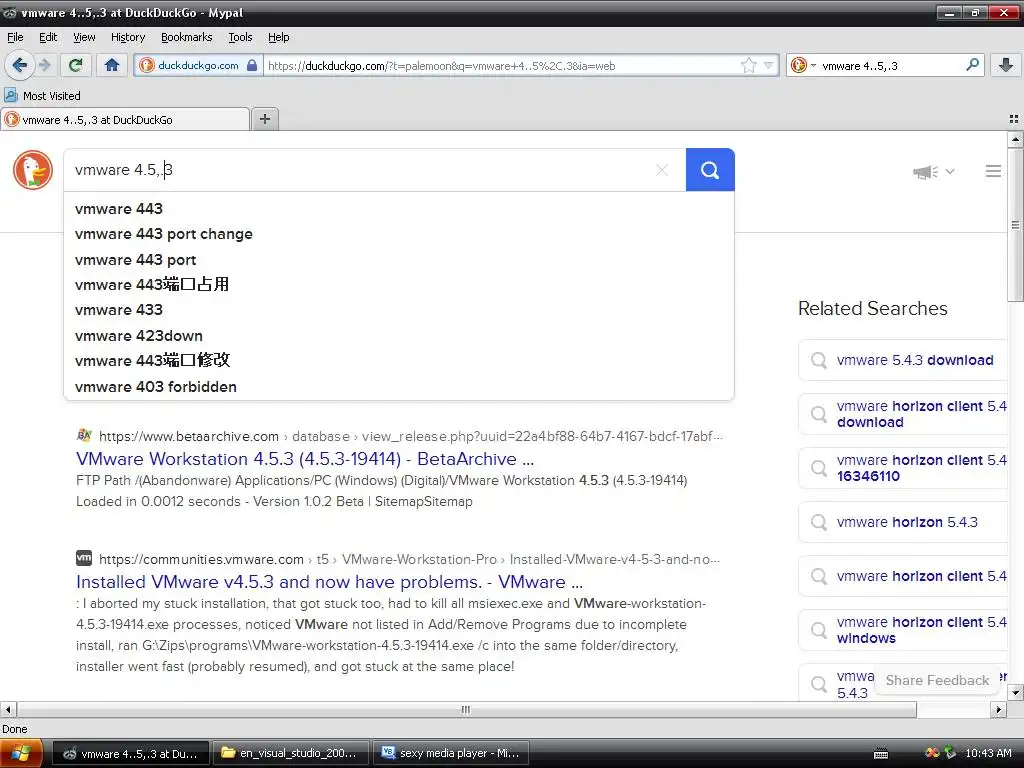The width and height of the screenshot is (1024, 768).
Task: Switch to 'sexy media player' taskbar item
Action: coord(451,754)
